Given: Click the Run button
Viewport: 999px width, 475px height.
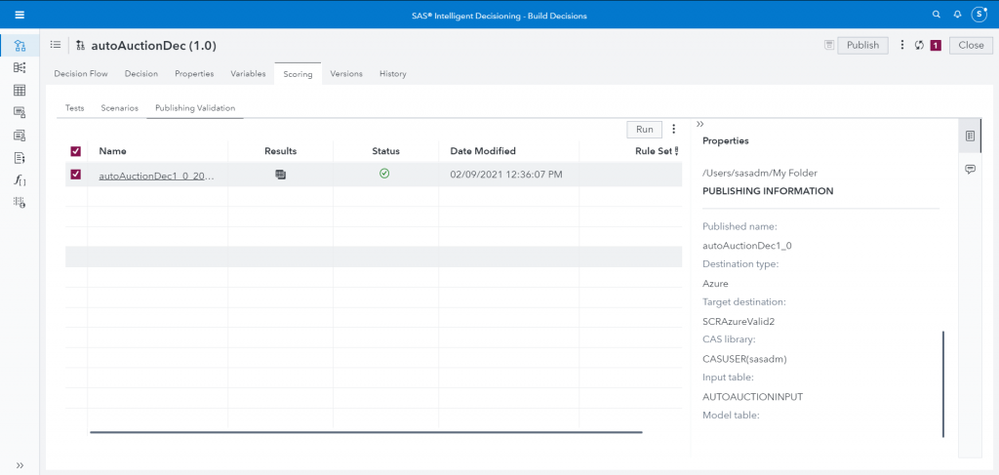Looking at the screenshot, I should [x=644, y=129].
